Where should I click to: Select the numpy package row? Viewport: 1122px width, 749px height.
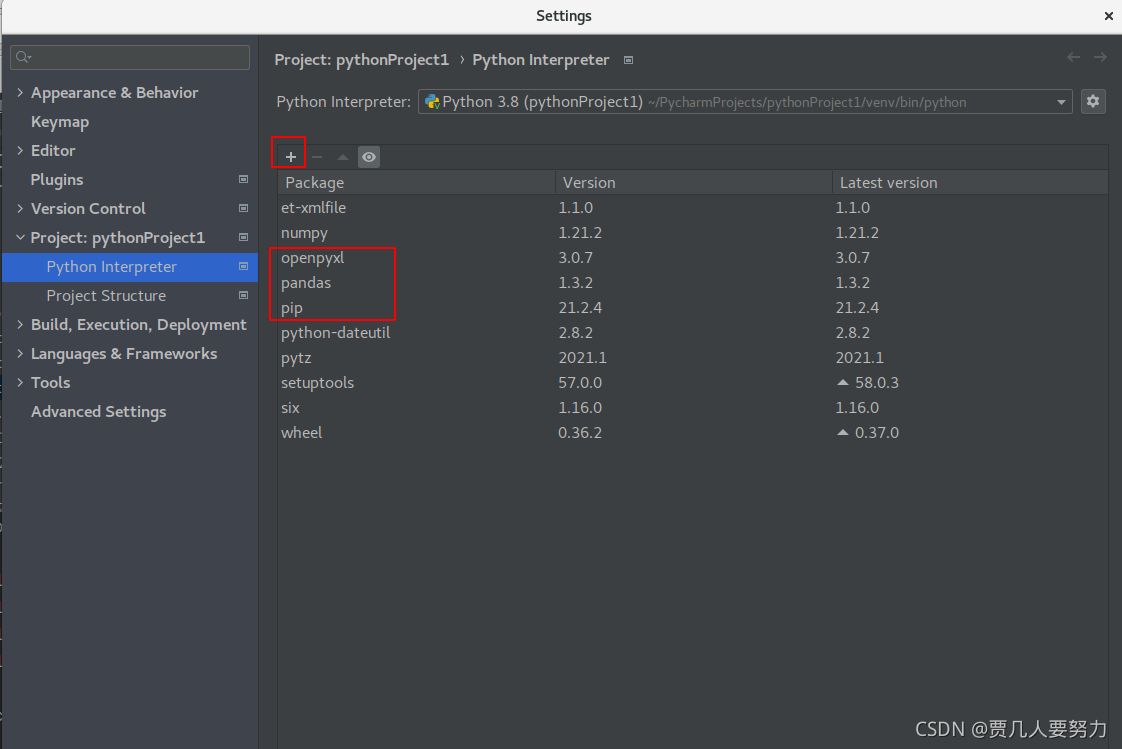(693, 232)
